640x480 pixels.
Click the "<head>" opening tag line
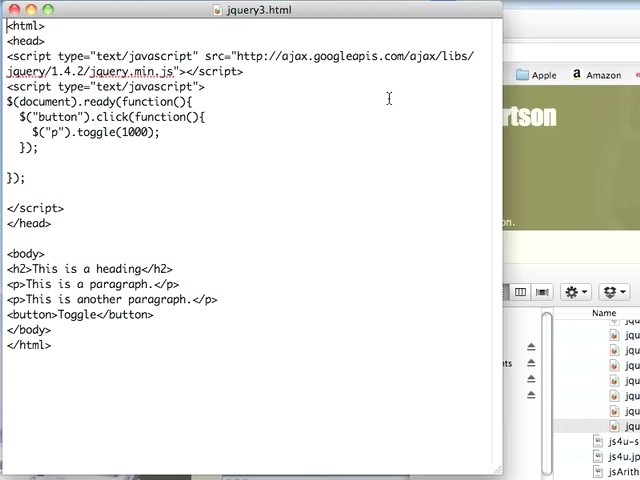26,41
